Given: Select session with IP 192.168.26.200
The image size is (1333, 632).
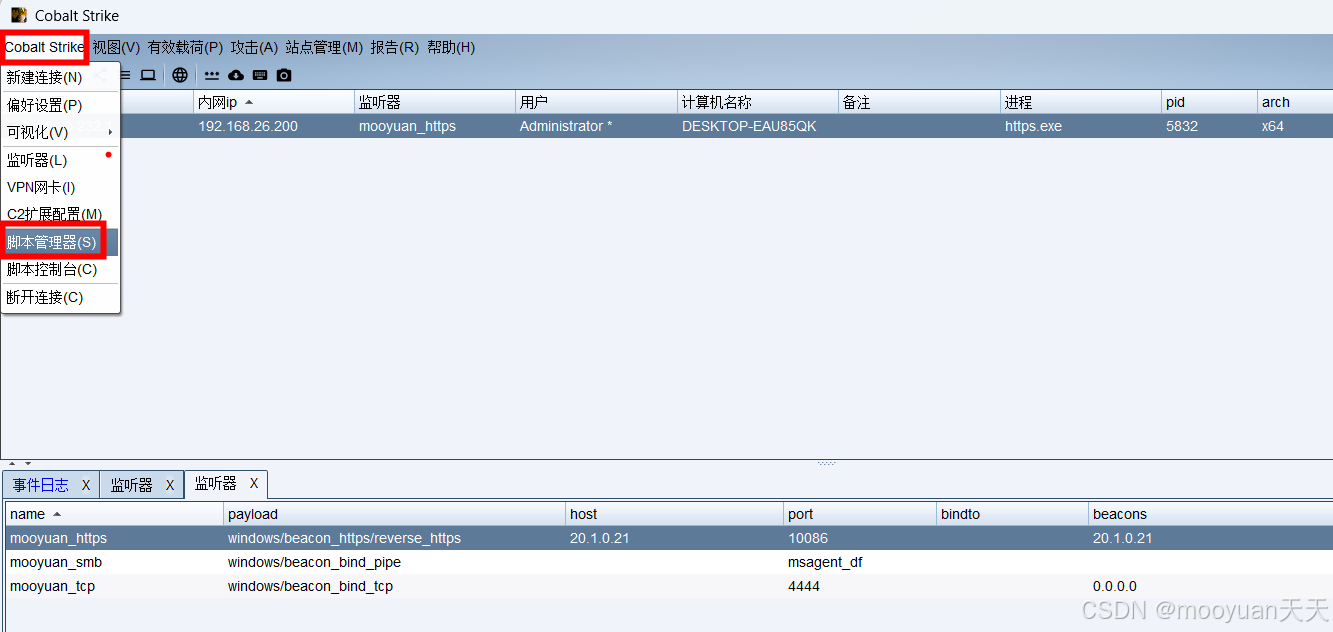Looking at the screenshot, I should (248, 126).
